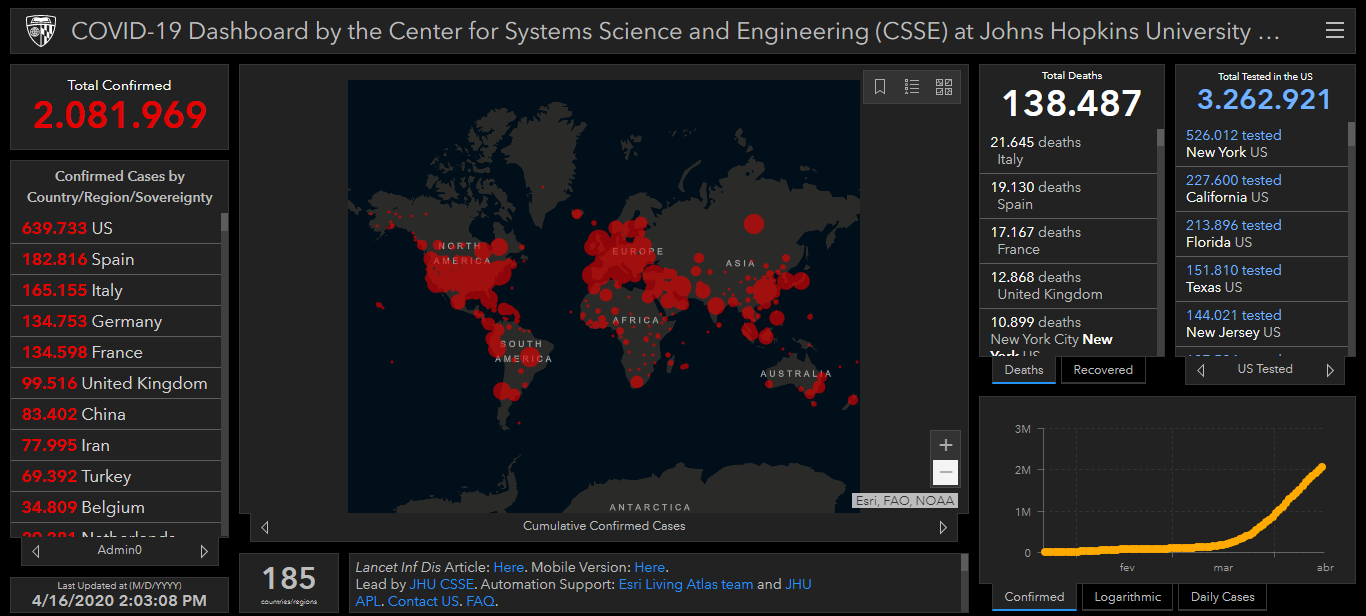
Task: Select New York City deaths entry
Action: (x=1068, y=333)
